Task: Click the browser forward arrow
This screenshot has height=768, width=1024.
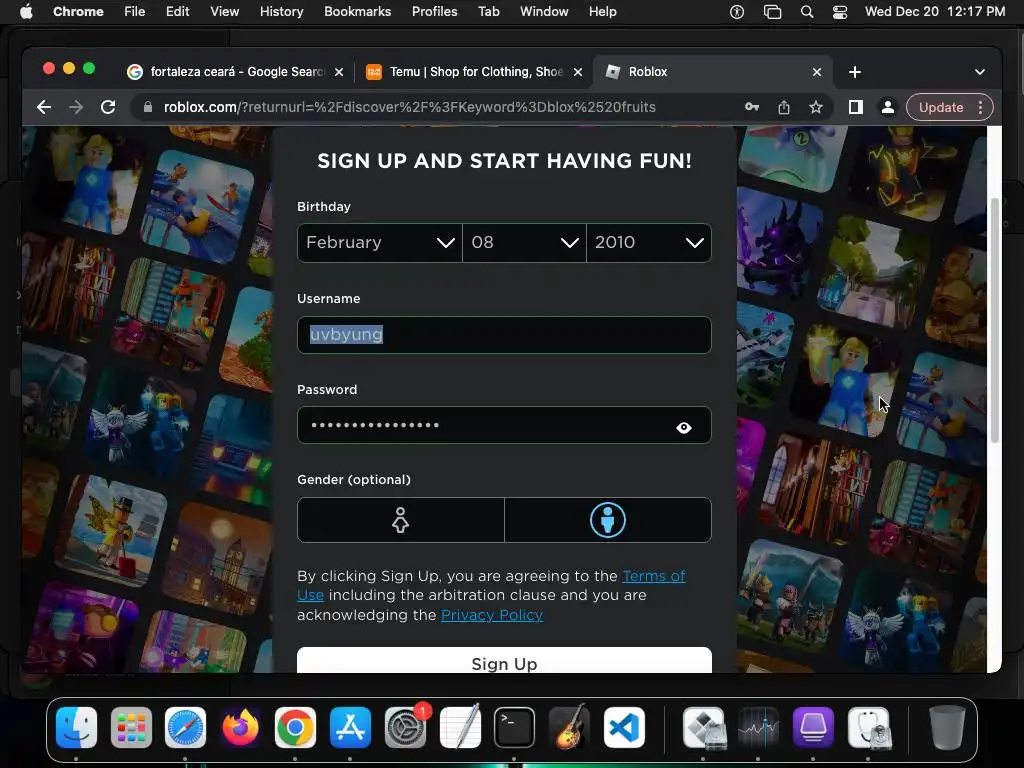Action: [76, 107]
